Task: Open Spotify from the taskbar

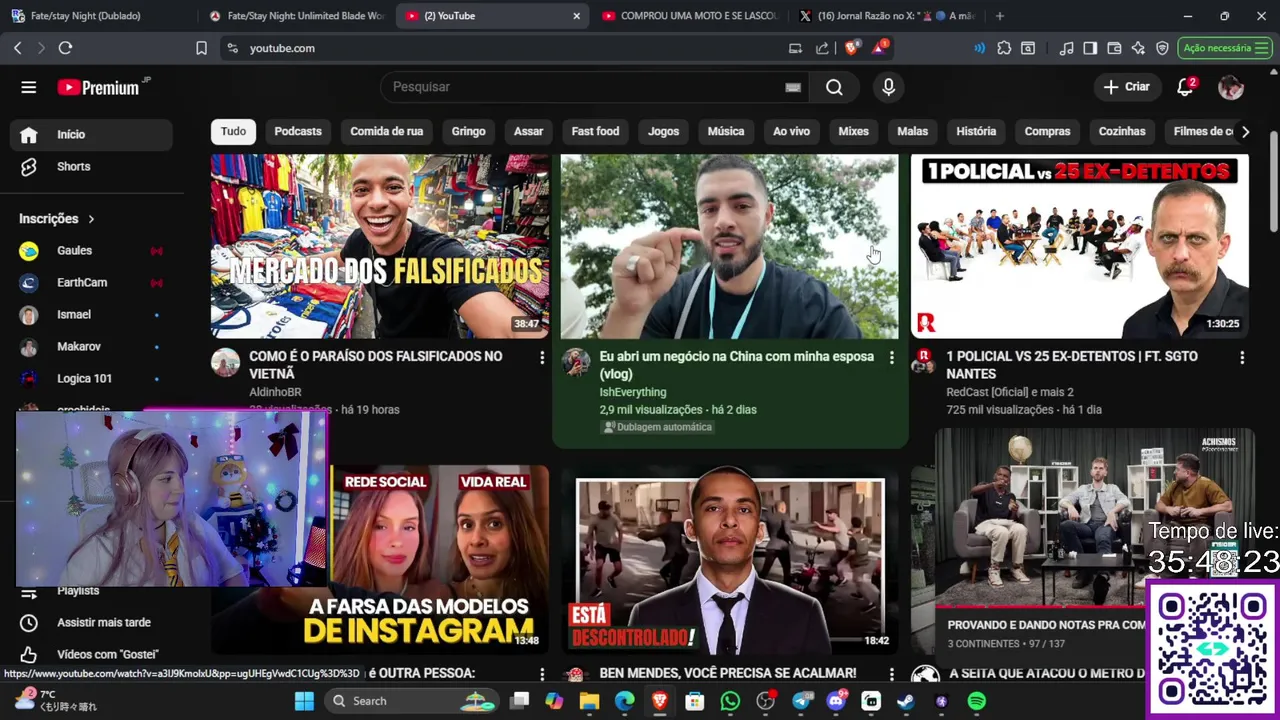Action: click(976, 701)
